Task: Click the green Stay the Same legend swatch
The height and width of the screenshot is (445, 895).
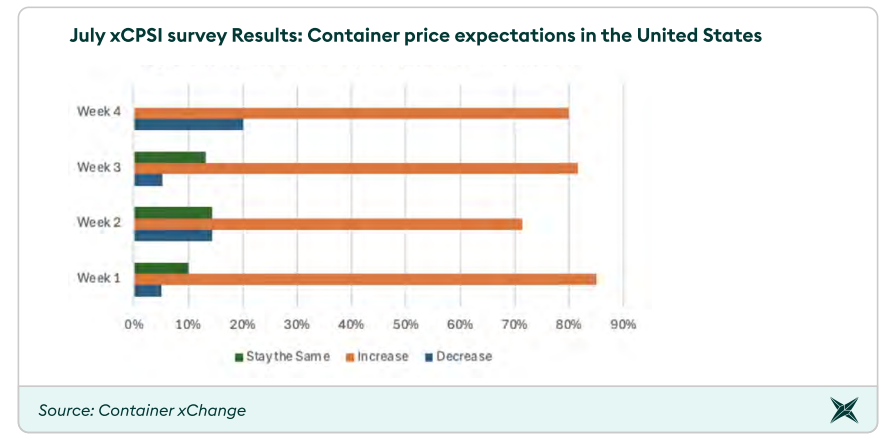Action: pos(239,357)
